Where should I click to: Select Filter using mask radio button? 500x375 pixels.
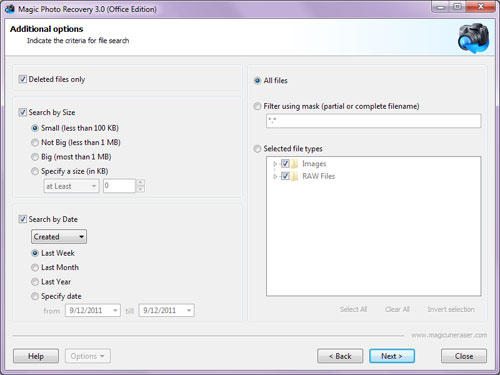tap(257, 106)
